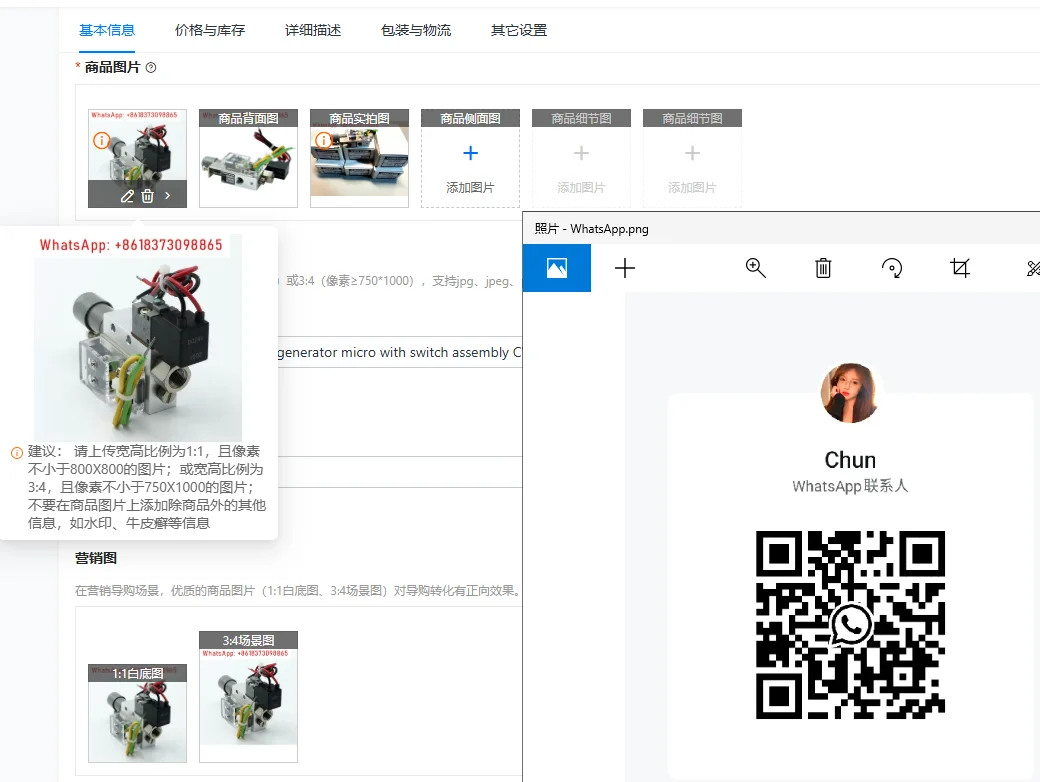Click the 1:1白底图 marketing image

point(137,720)
